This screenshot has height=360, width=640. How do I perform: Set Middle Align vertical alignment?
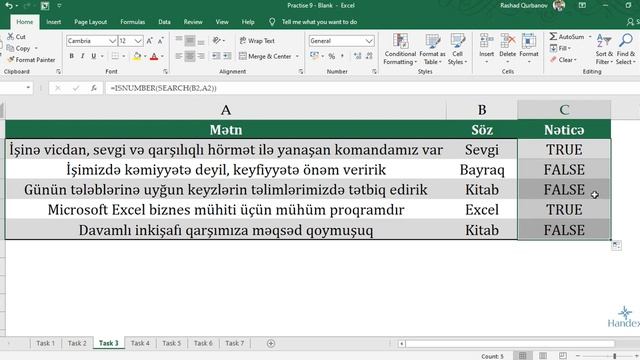click(190, 40)
